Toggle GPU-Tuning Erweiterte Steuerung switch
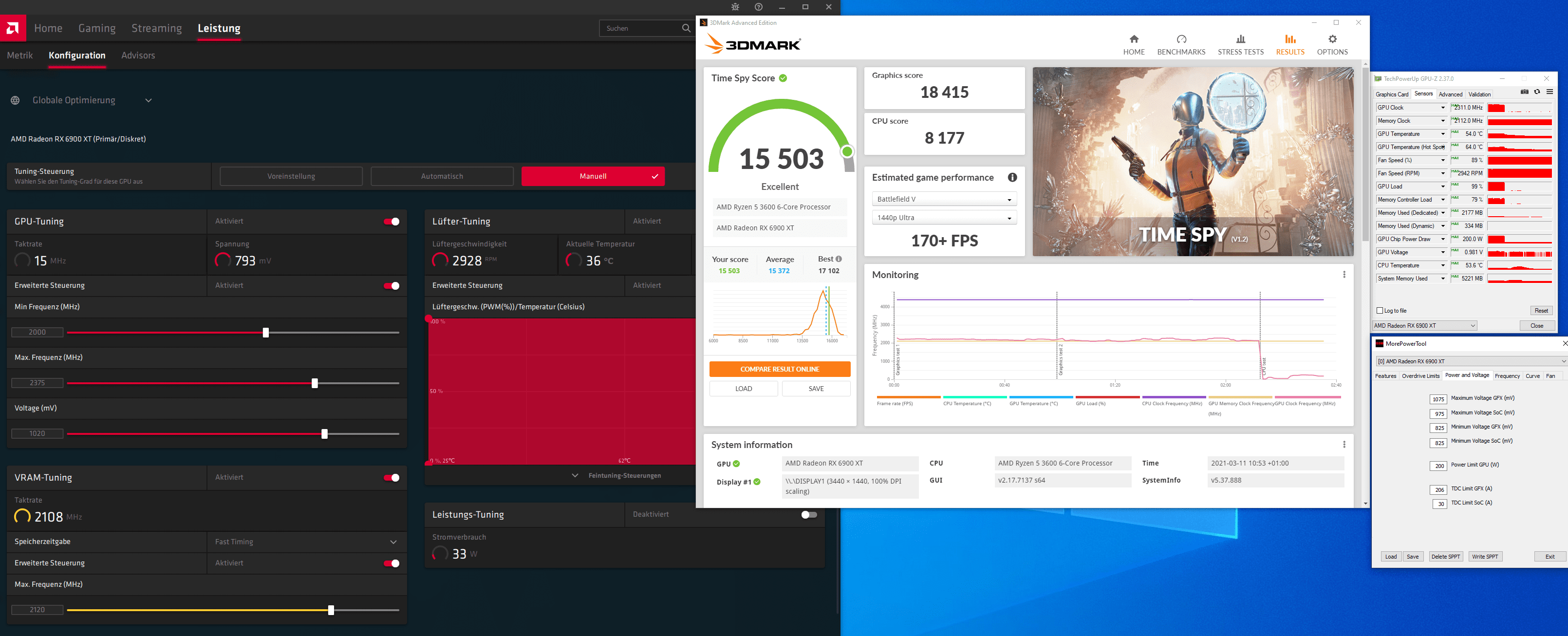 pyautogui.click(x=392, y=285)
